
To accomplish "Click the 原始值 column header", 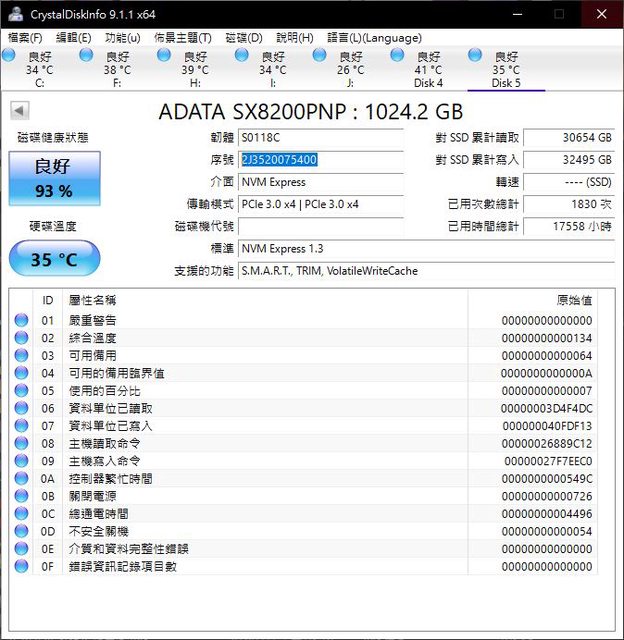I will [x=574, y=300].
